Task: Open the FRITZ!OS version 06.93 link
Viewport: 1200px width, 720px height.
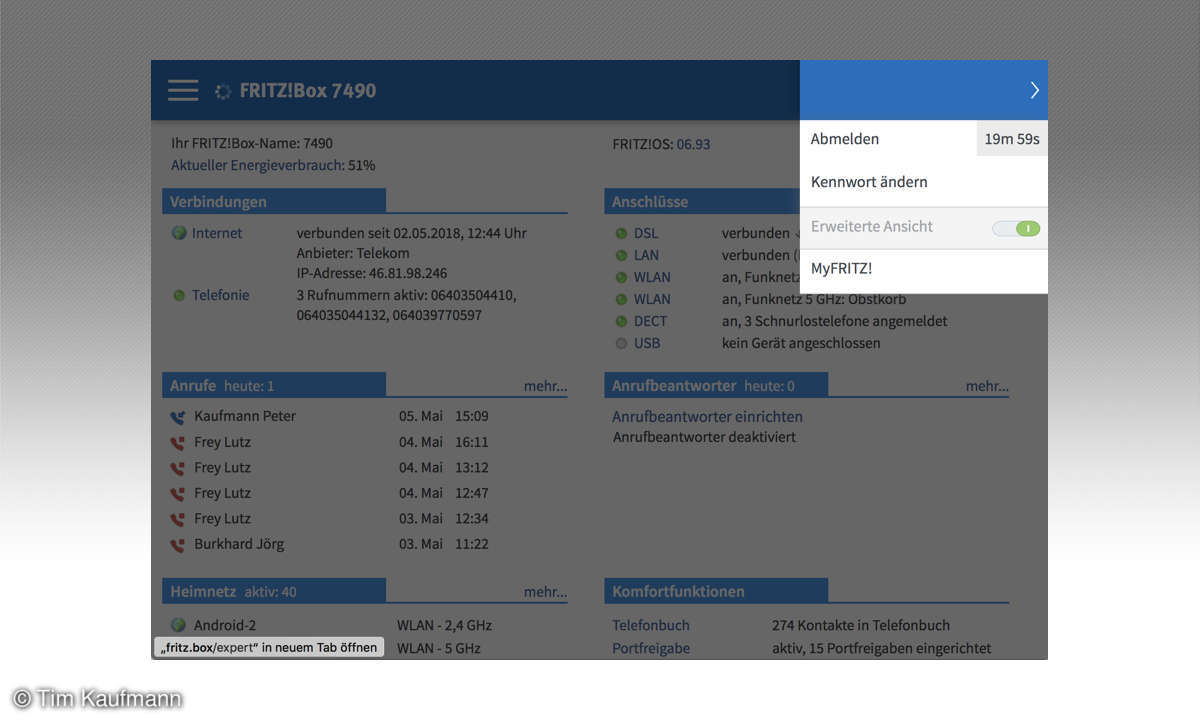Action: (693, 144)
